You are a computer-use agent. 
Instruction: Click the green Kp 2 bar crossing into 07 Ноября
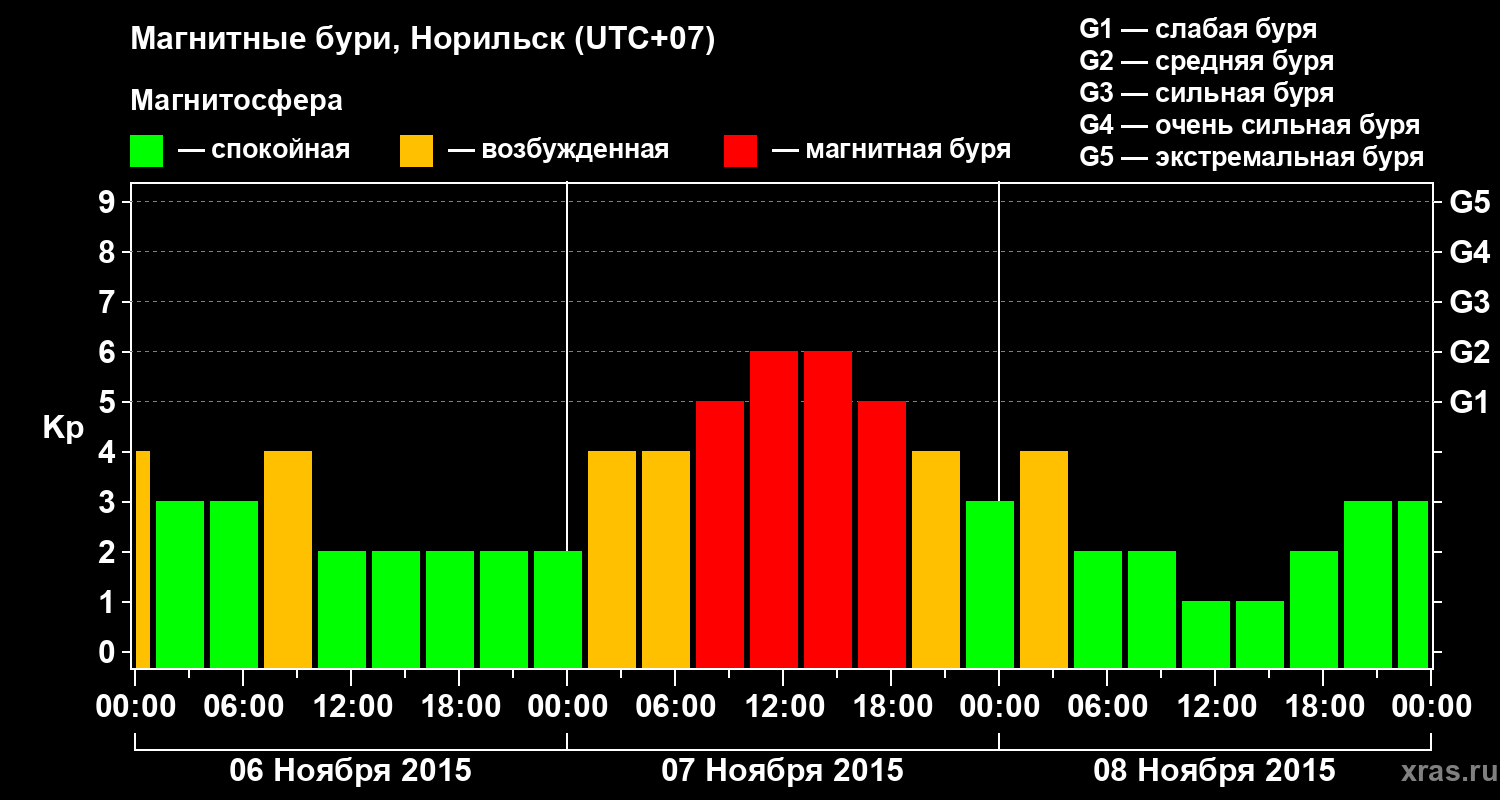tap(558, 609)
